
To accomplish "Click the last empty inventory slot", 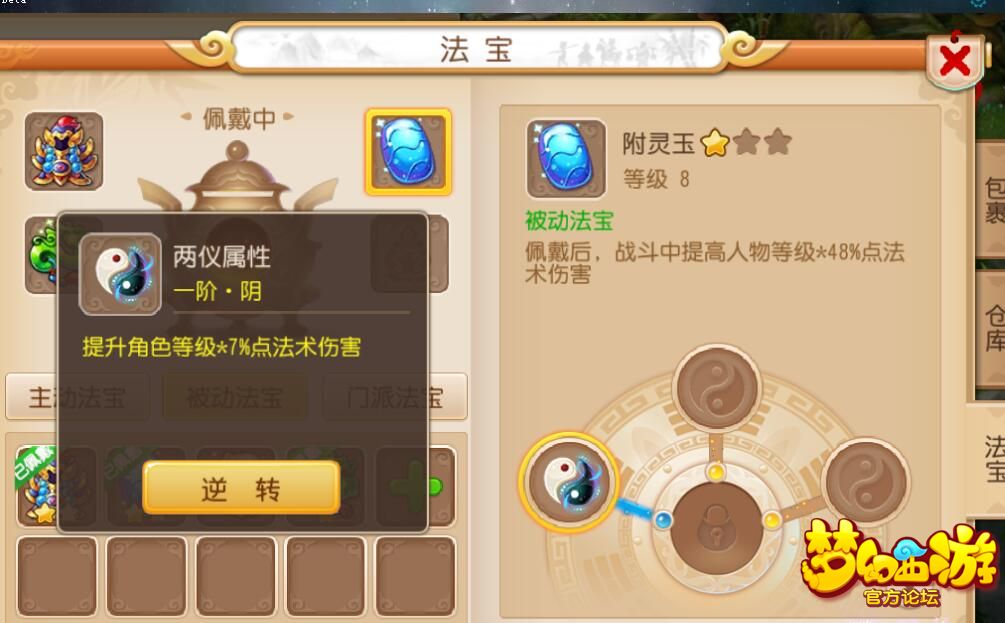I will (x=415, y=576).
